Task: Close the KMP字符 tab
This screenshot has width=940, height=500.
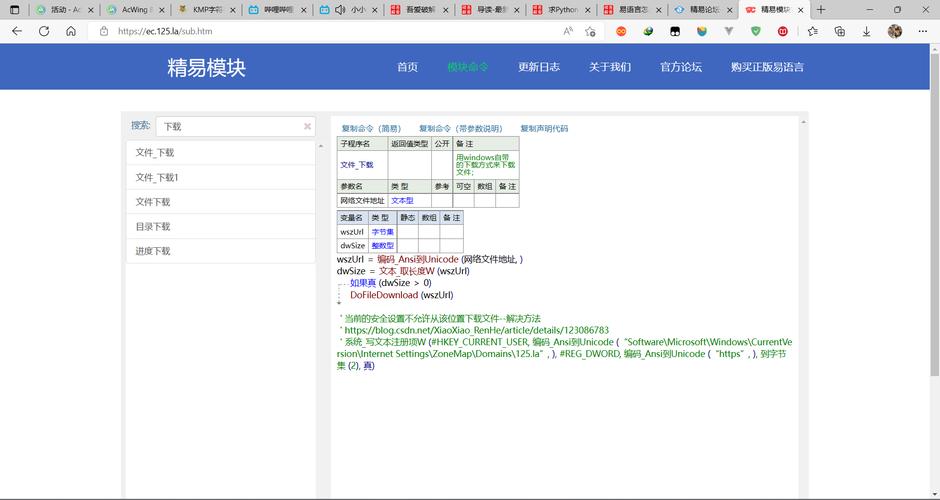Action: 232,10
